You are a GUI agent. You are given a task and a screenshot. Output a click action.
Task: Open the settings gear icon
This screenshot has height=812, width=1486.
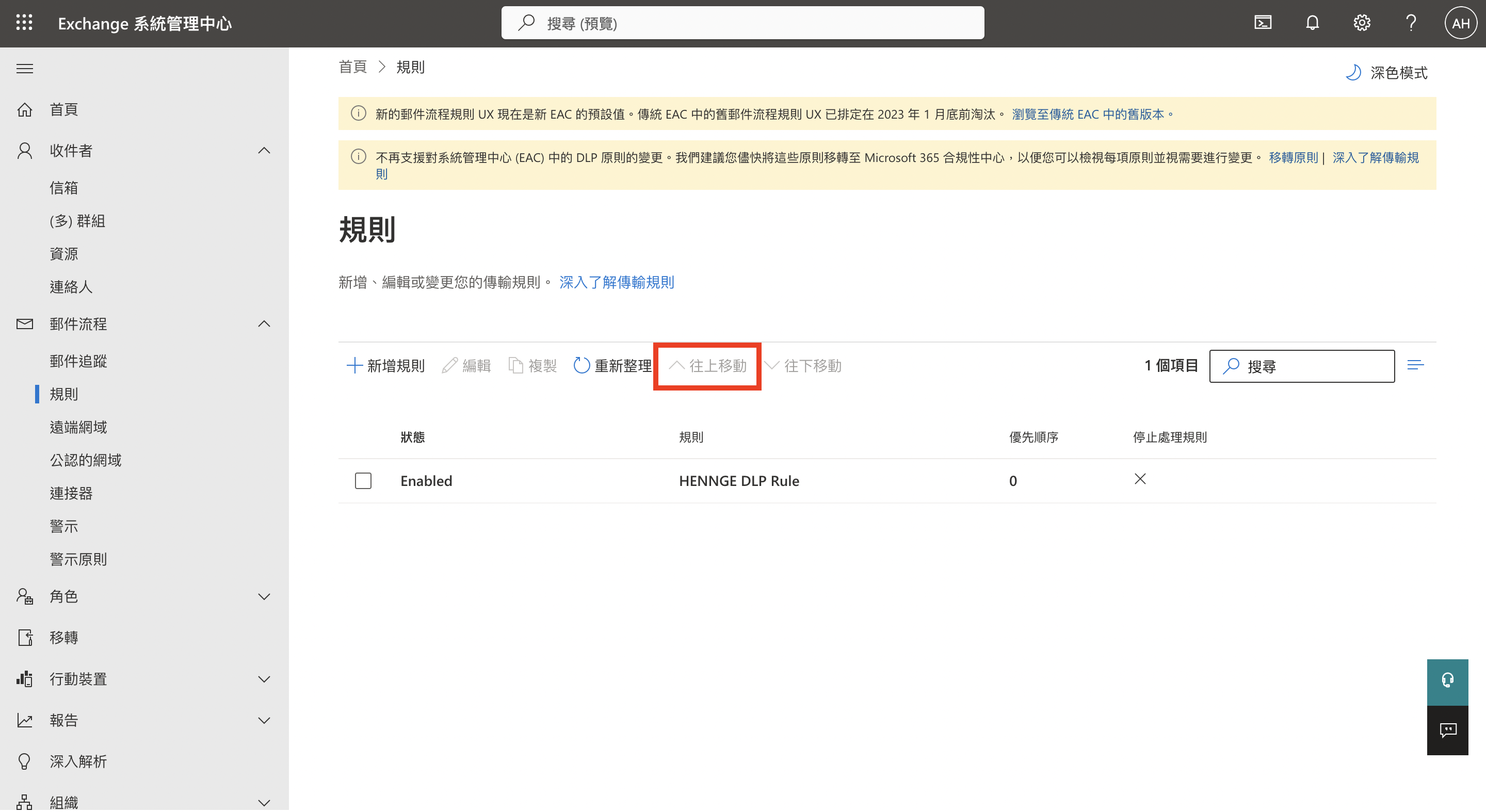(x=1362, y=23)
